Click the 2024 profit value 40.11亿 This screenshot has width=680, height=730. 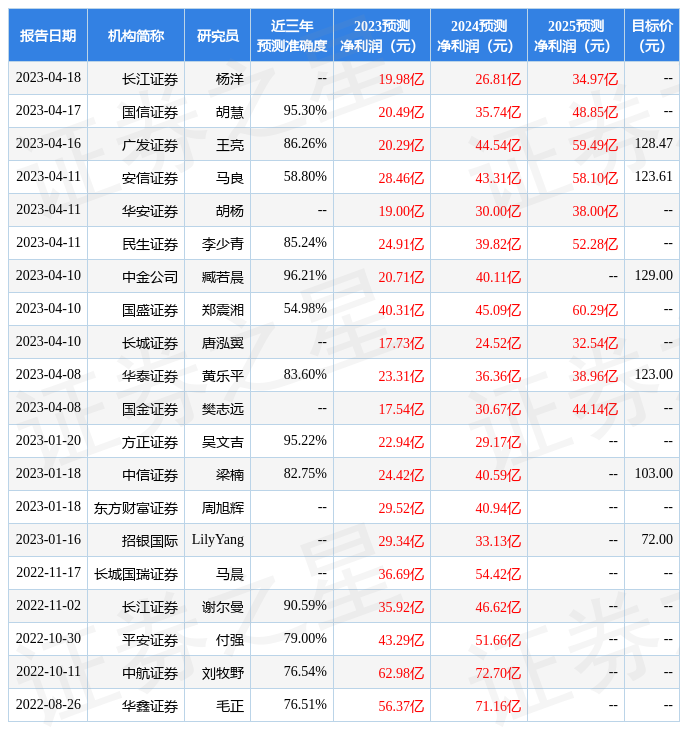[498, 277]
